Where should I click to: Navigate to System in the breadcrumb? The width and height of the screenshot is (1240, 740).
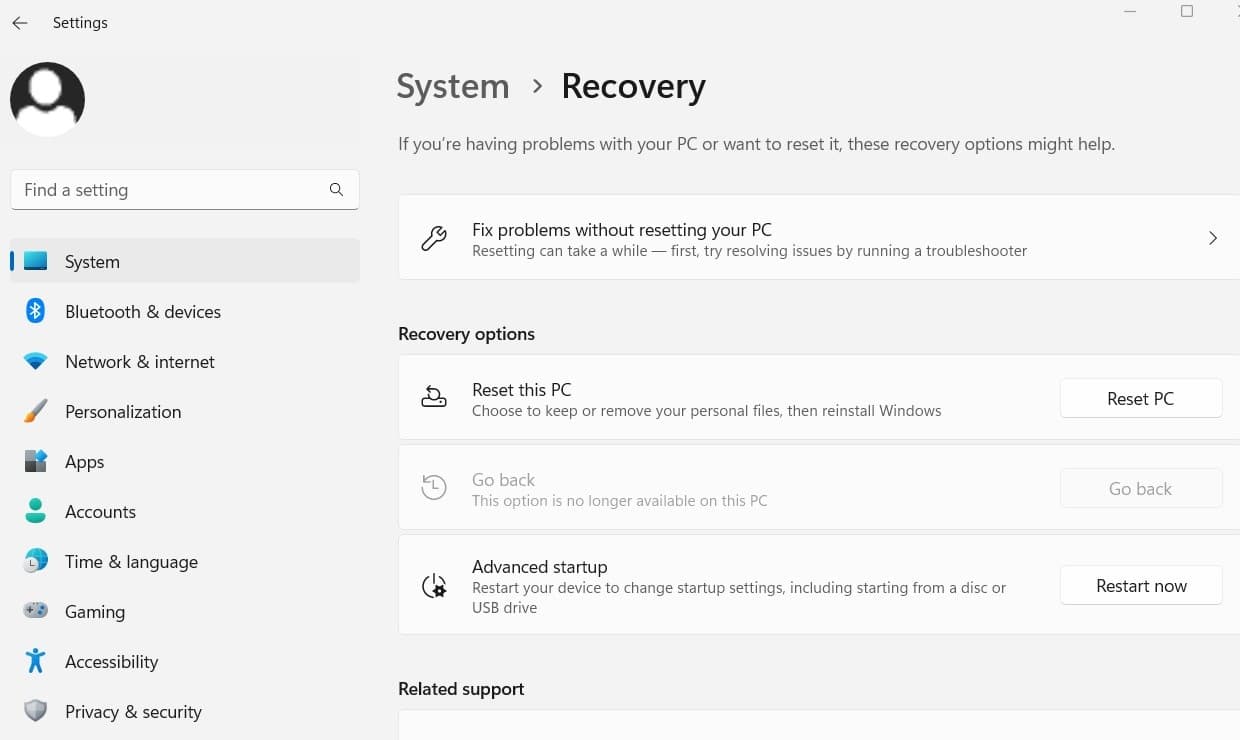tap(452, 87)
